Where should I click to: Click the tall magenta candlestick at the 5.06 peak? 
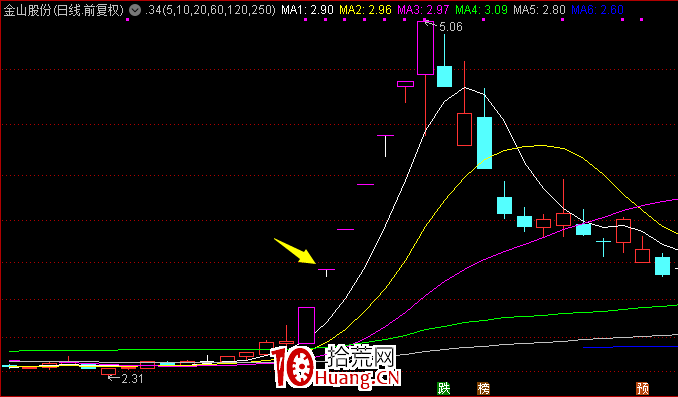pos(425,48)
